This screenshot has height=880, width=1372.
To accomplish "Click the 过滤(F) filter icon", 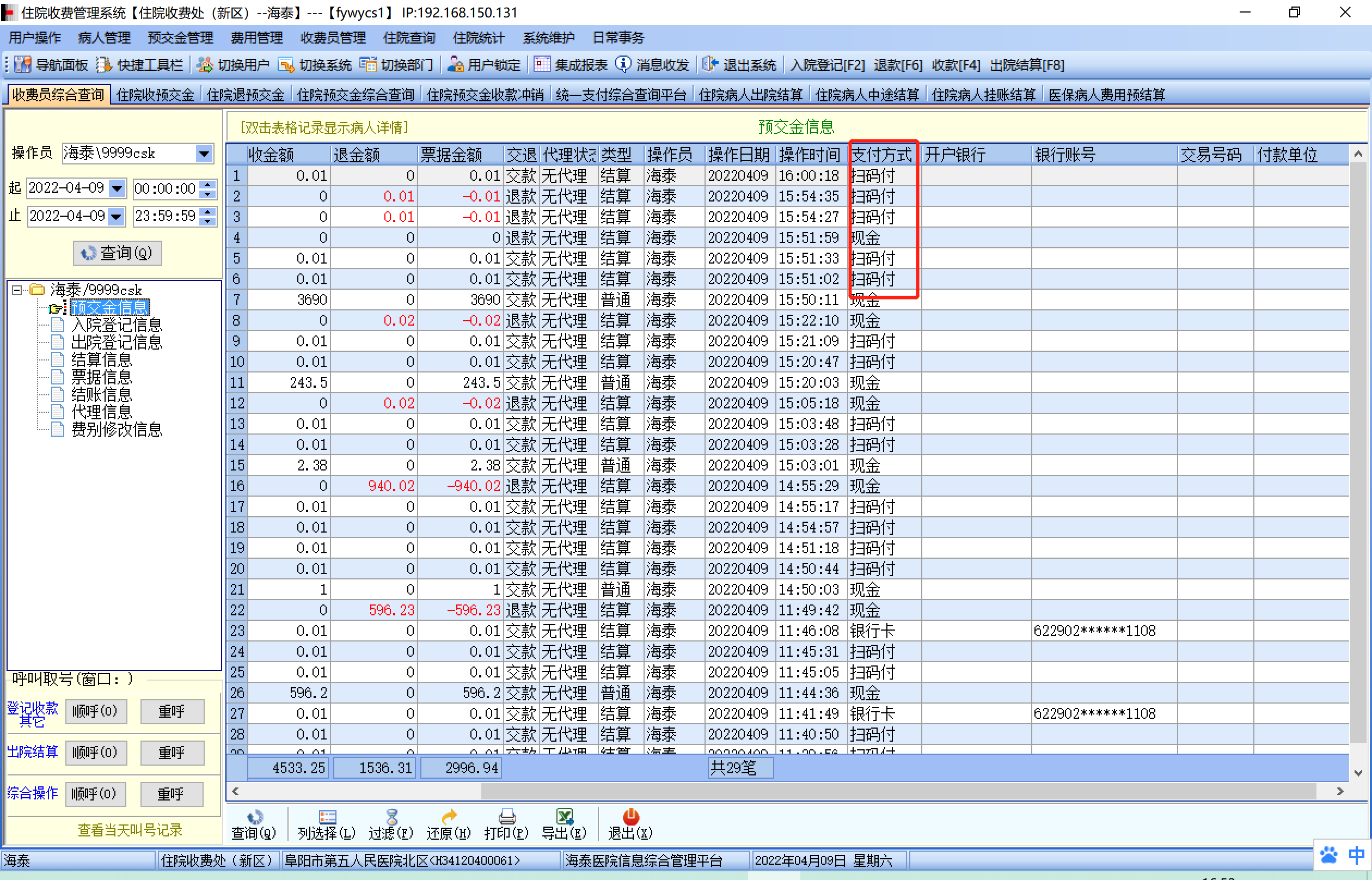I will tap(391, 817).
